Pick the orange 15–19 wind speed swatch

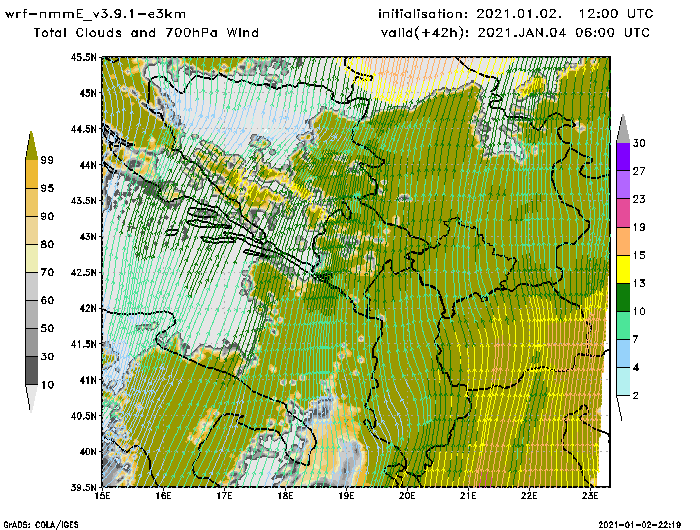[623, 241]
